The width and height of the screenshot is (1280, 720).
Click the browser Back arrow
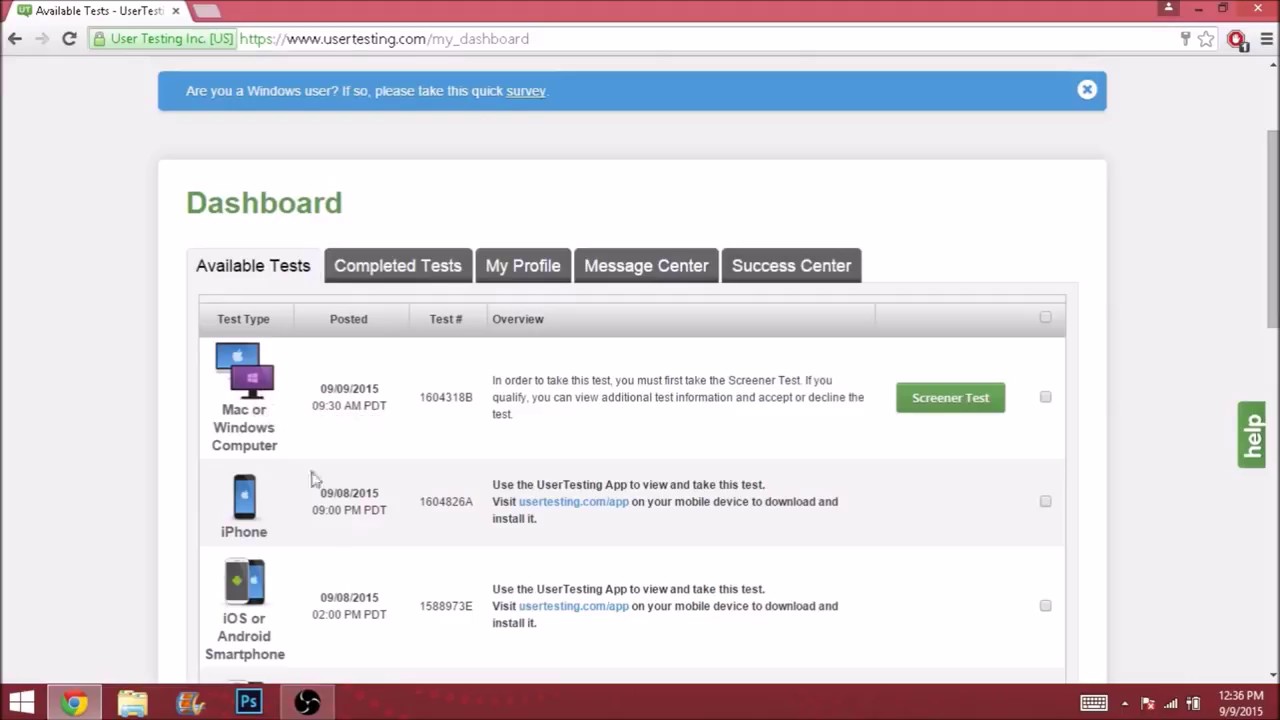(x=15, y=39)
